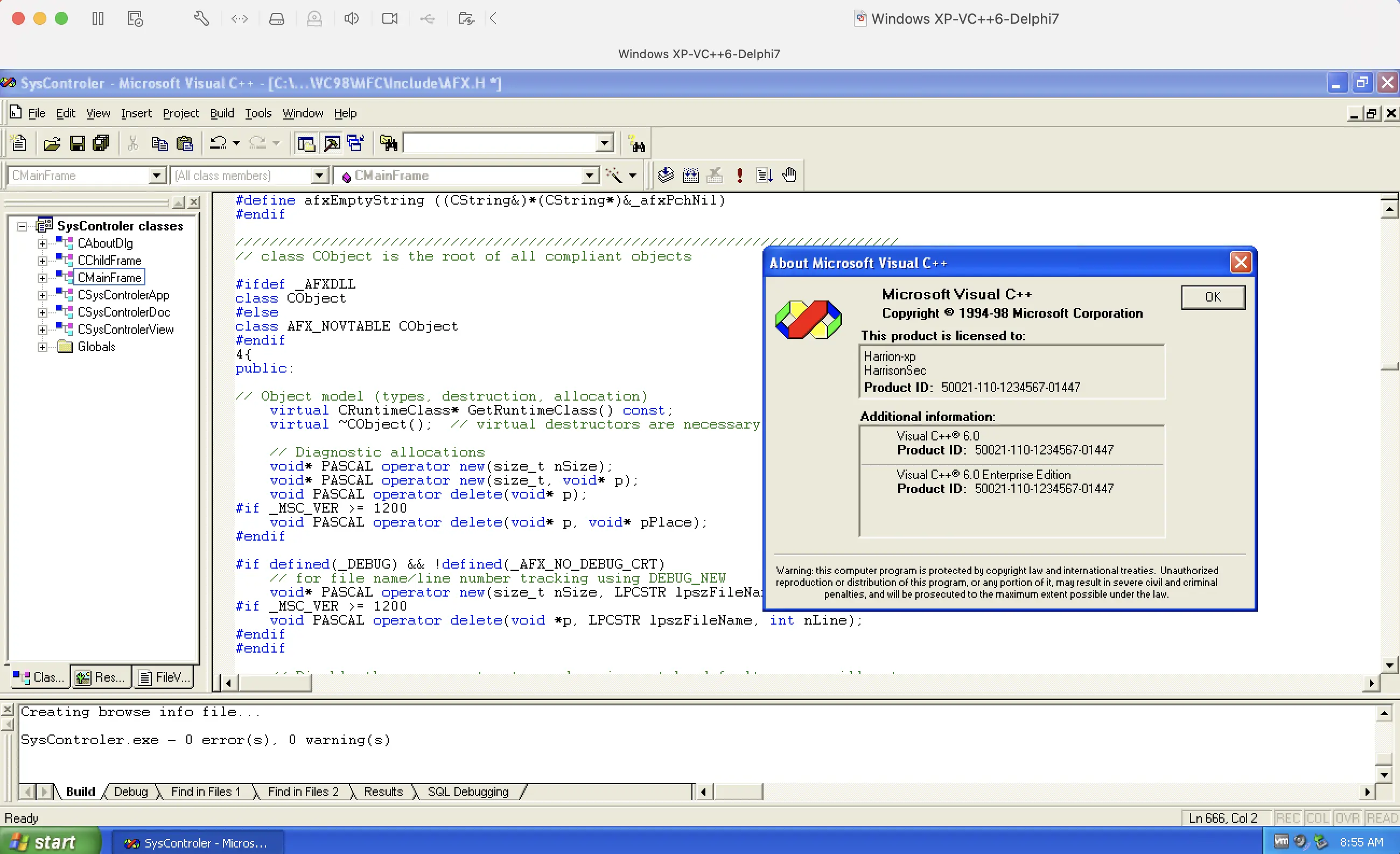
Task: Click the VM shared folders icon
Action: click(x=466, y=19)
